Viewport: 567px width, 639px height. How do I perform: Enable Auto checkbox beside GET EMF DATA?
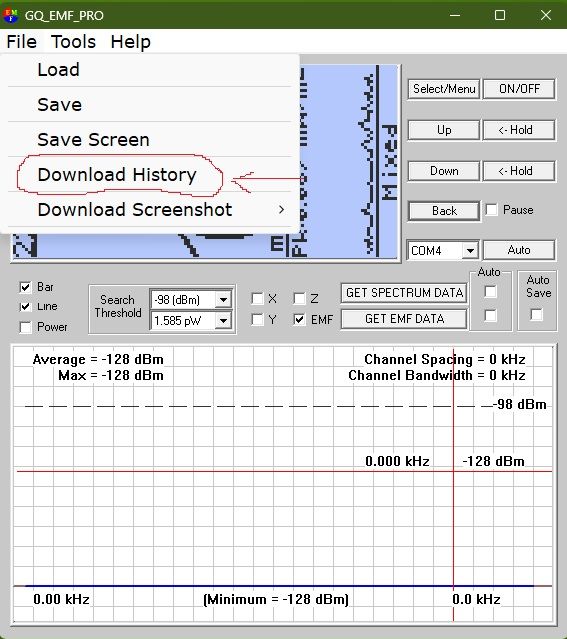[x=490, y=315]
